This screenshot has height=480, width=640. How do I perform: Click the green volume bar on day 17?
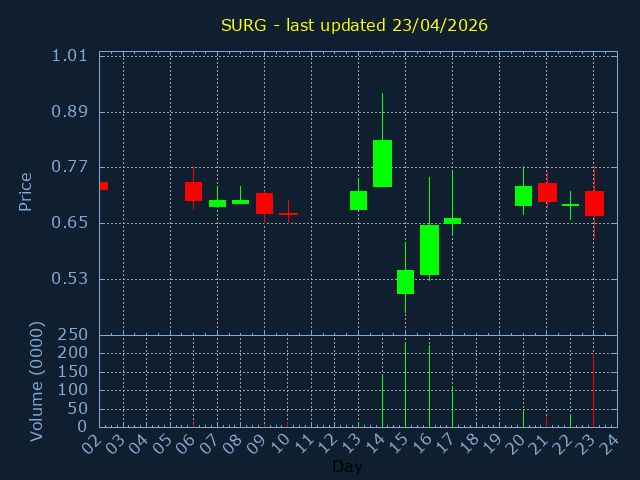[x=452, y=407]
